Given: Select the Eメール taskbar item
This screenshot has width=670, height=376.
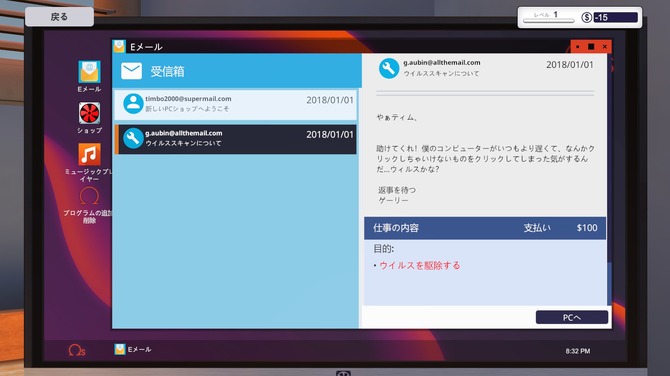Looking at the screenshot, I should [133, 350].
